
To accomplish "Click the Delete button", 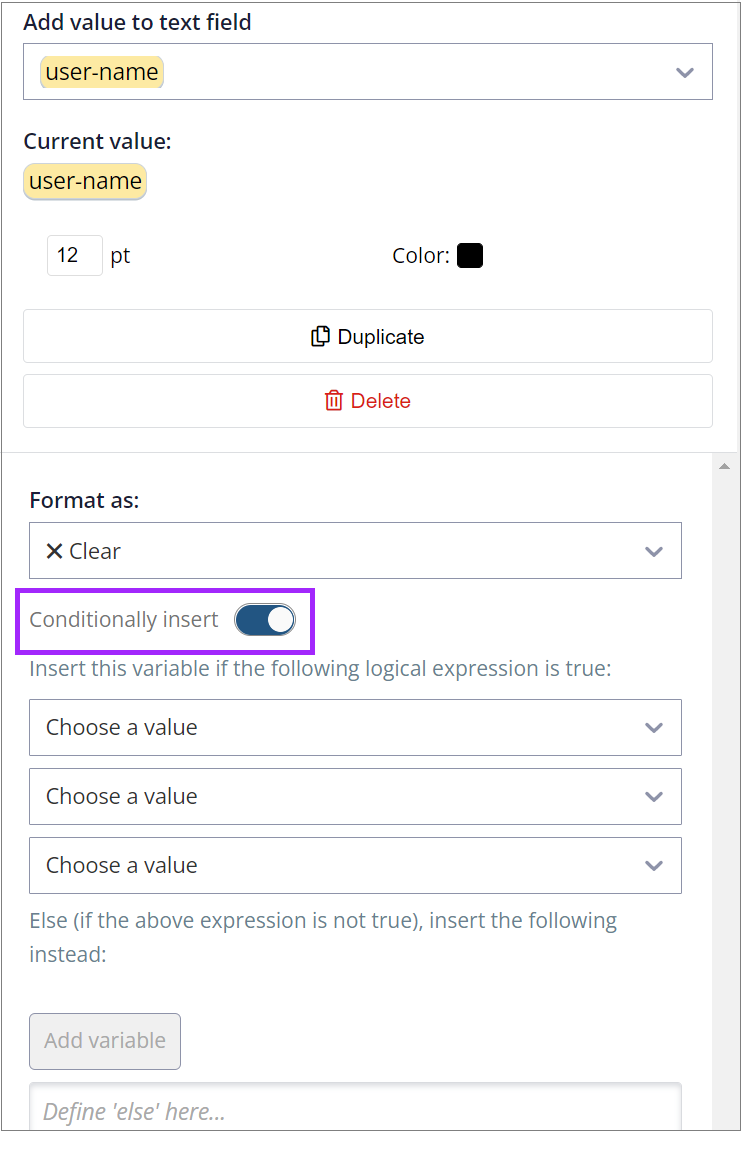I will 367,400.
